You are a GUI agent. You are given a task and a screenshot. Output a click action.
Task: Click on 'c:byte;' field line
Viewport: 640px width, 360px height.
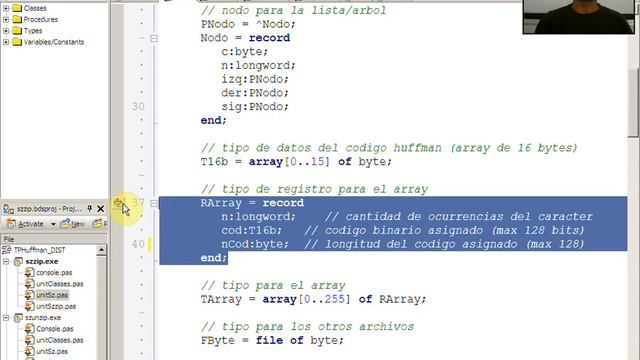tap(244, 52)
